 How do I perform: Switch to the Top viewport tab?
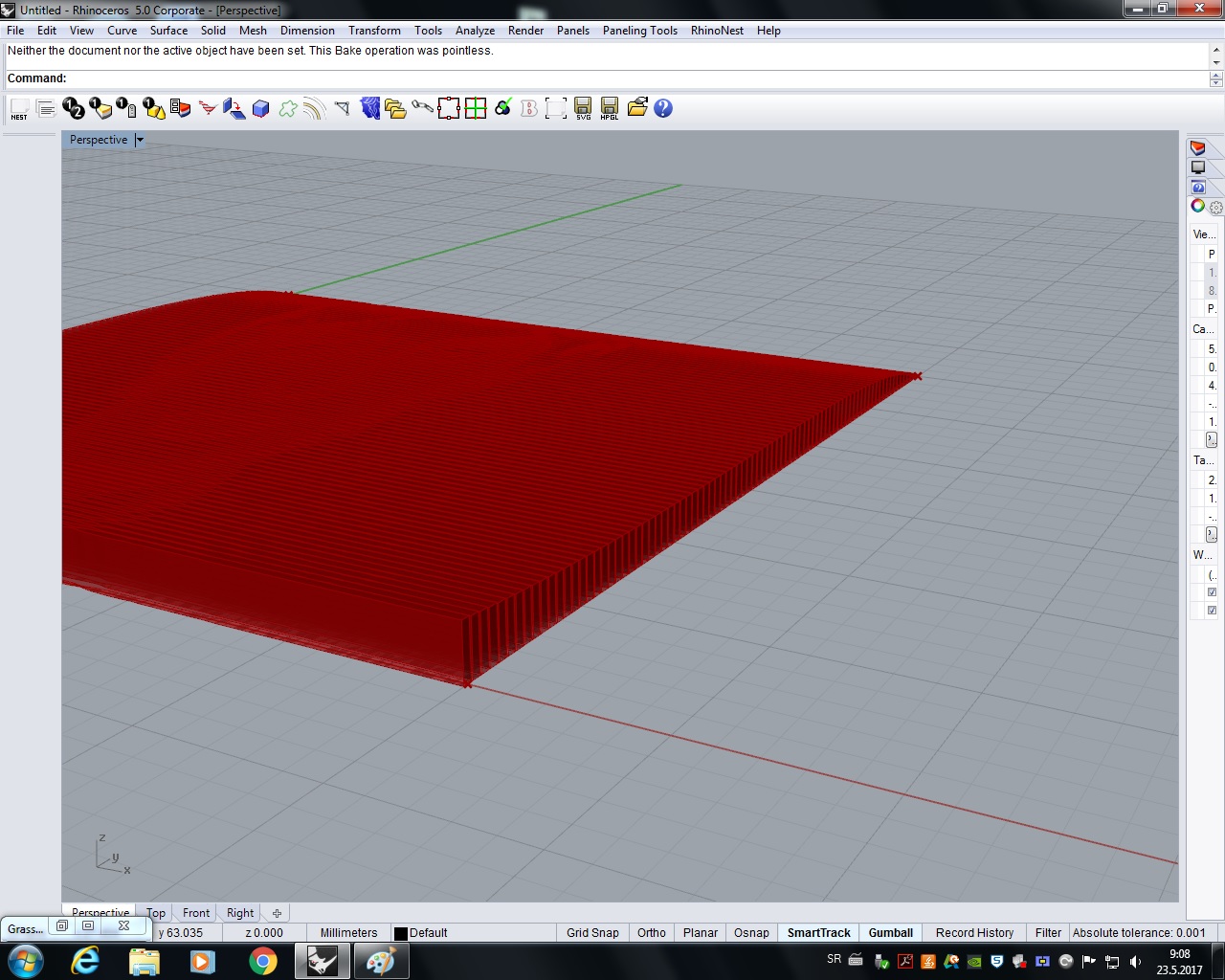click(x=156, y=913)
